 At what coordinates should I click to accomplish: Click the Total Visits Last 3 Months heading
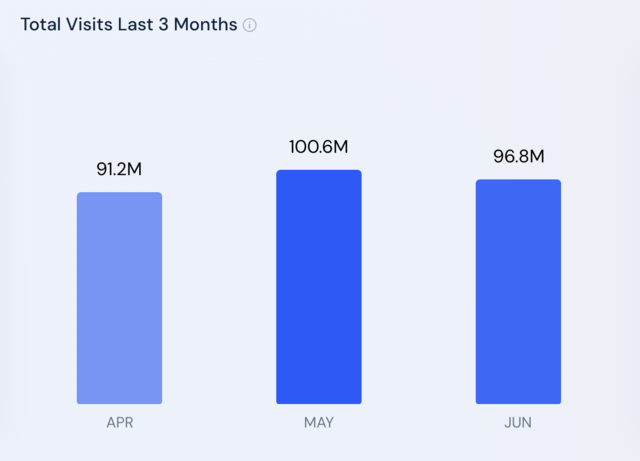coord(129,24)
